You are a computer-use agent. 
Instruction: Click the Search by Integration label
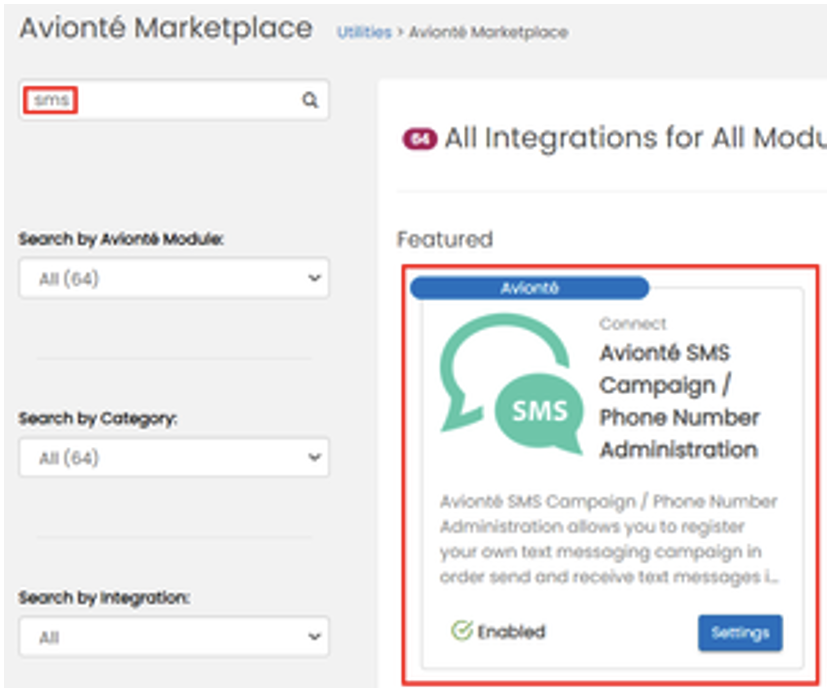[104, 598]
